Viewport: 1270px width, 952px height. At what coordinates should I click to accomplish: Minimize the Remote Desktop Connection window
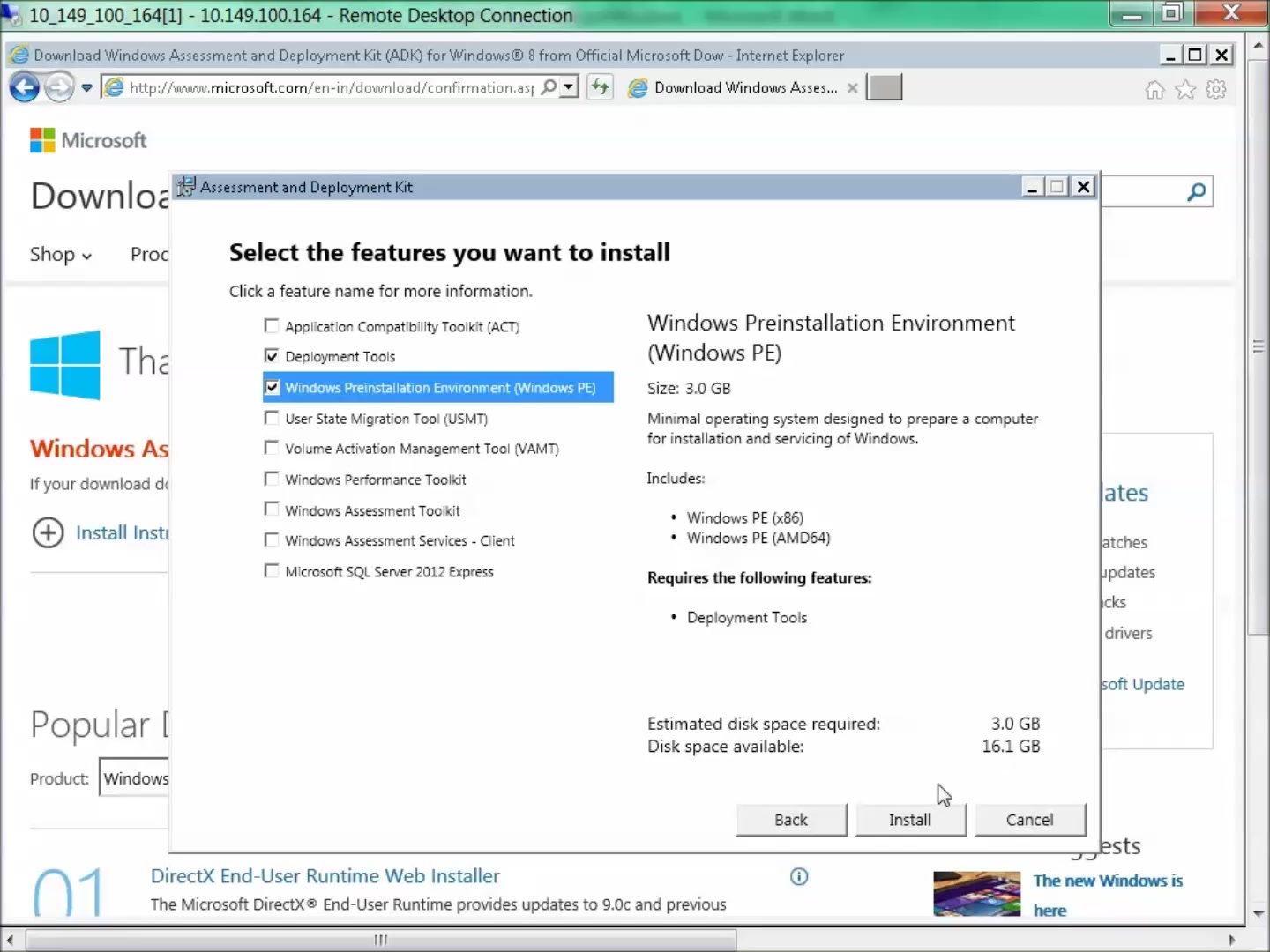tap(1132, 12)
